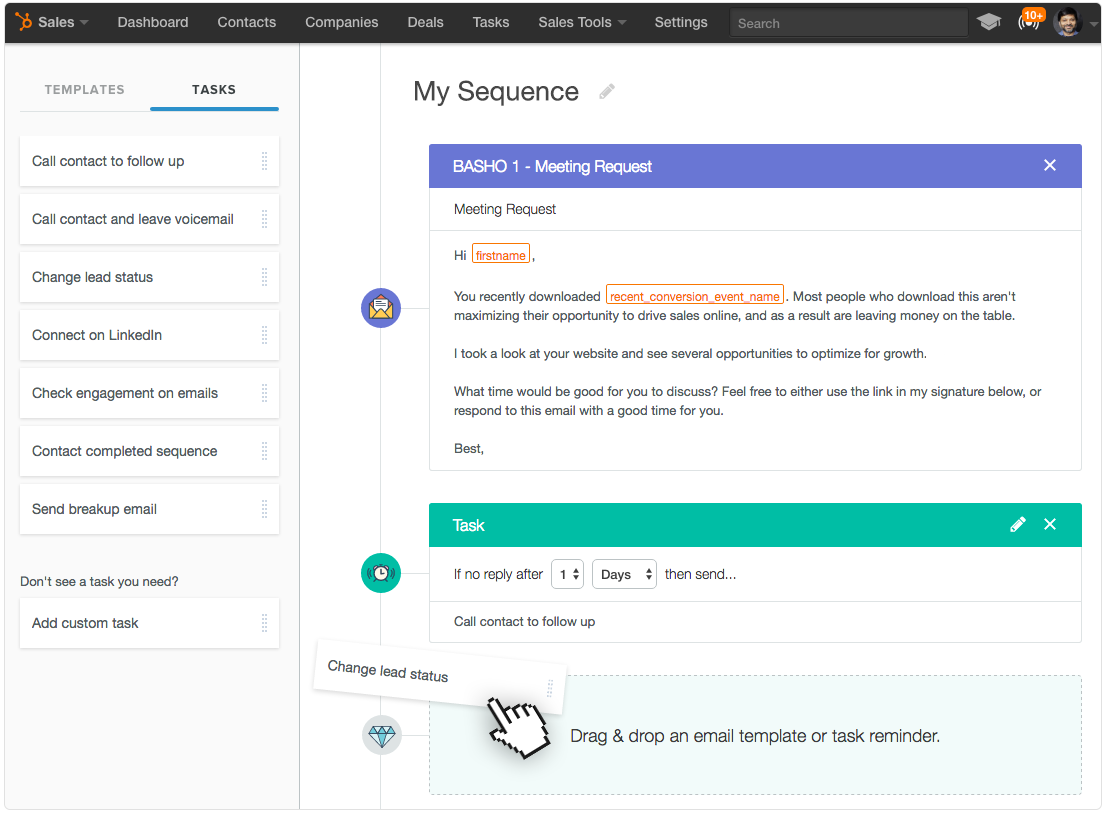Click the clock task icon on the timeline
The width and height of the screenshot is (1108, 816).
click(x=381, y=573)
